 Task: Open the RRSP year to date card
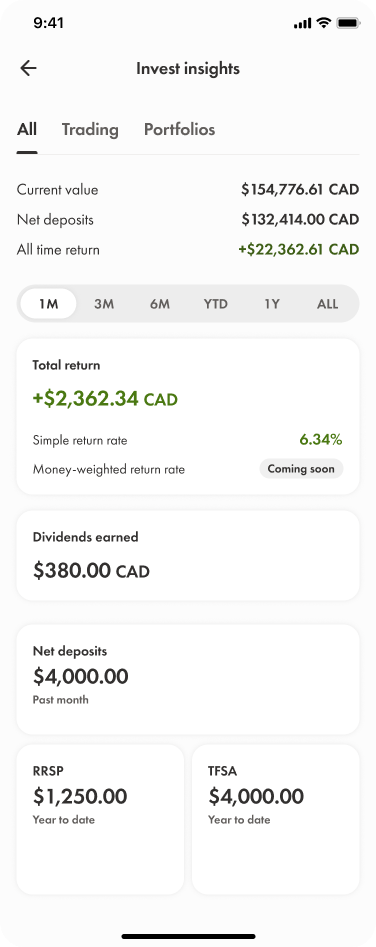pos(100,820)
